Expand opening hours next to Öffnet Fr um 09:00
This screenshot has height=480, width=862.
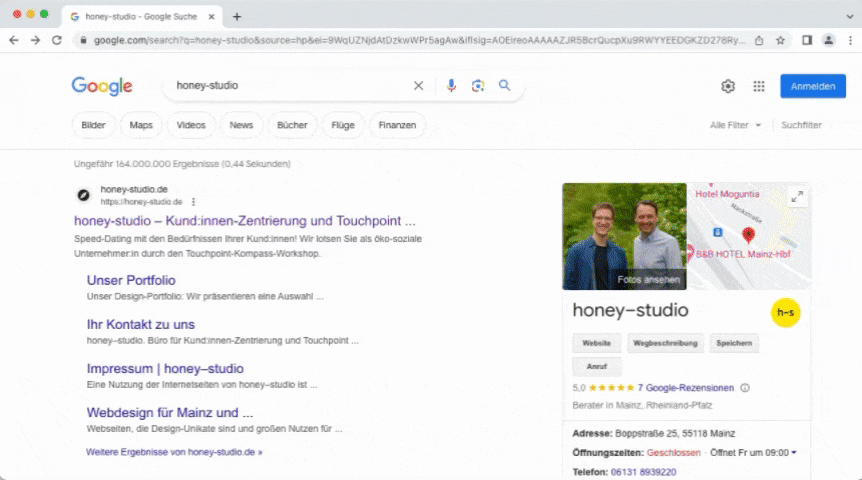point(794,453)
